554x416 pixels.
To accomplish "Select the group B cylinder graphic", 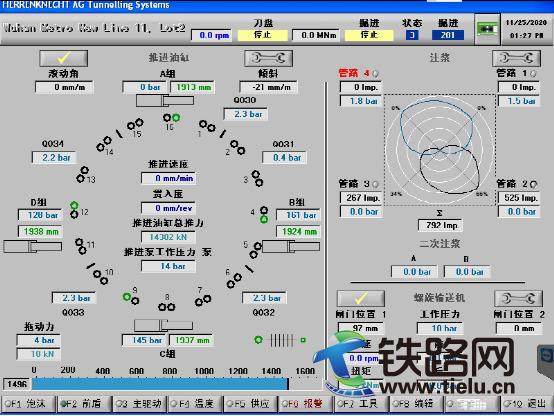I will pos(291,246).
